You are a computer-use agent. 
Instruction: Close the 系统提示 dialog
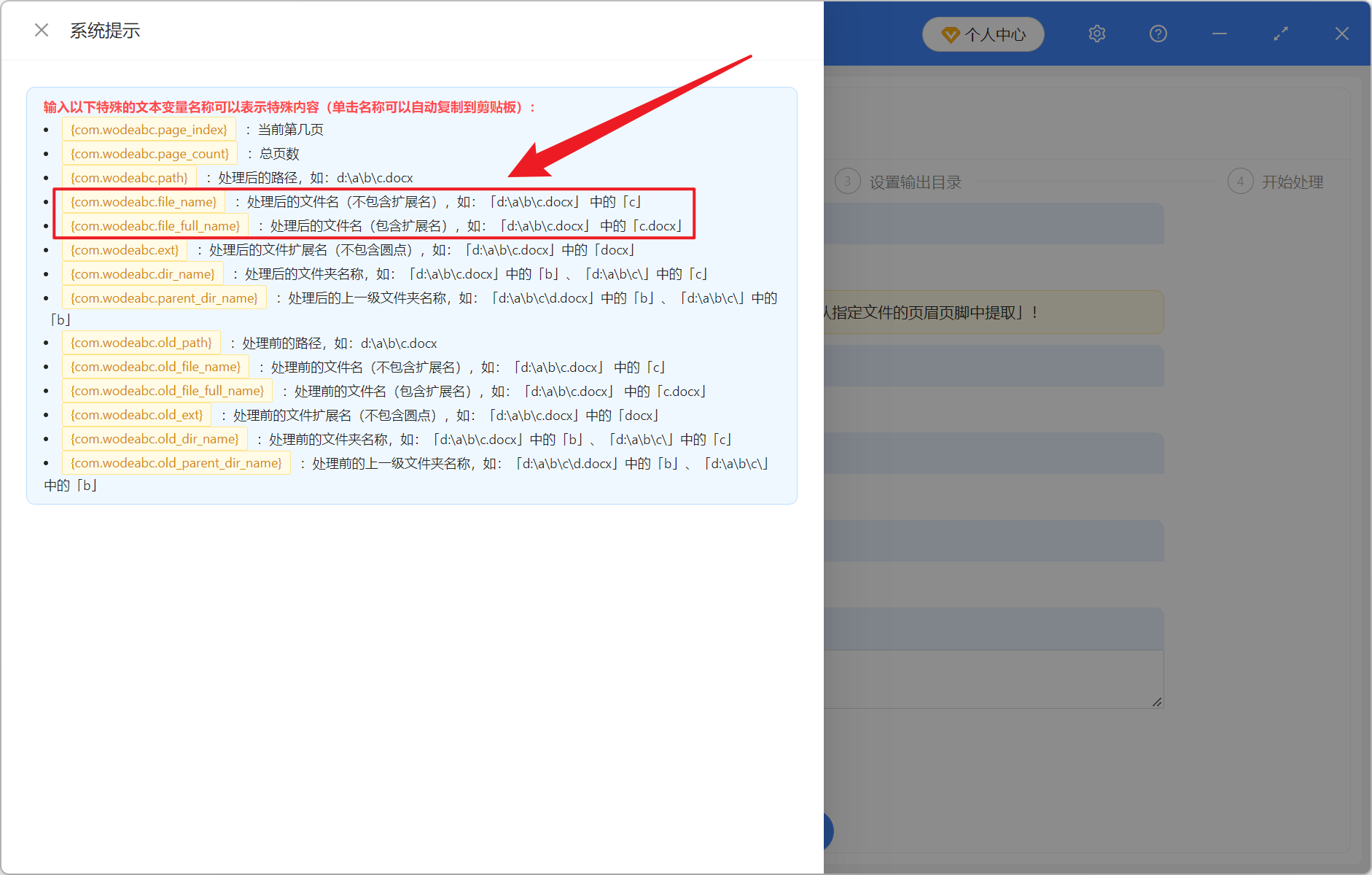coord(42,30)
